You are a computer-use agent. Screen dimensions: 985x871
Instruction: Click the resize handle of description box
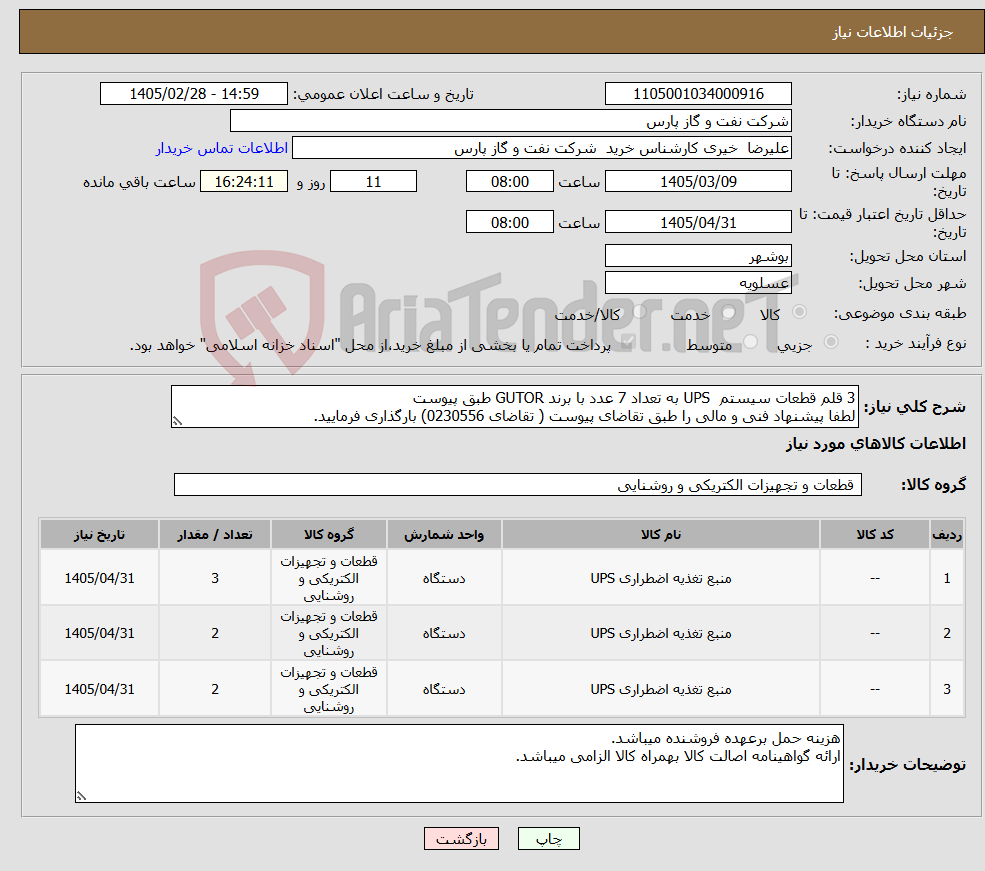click(178, 421)
